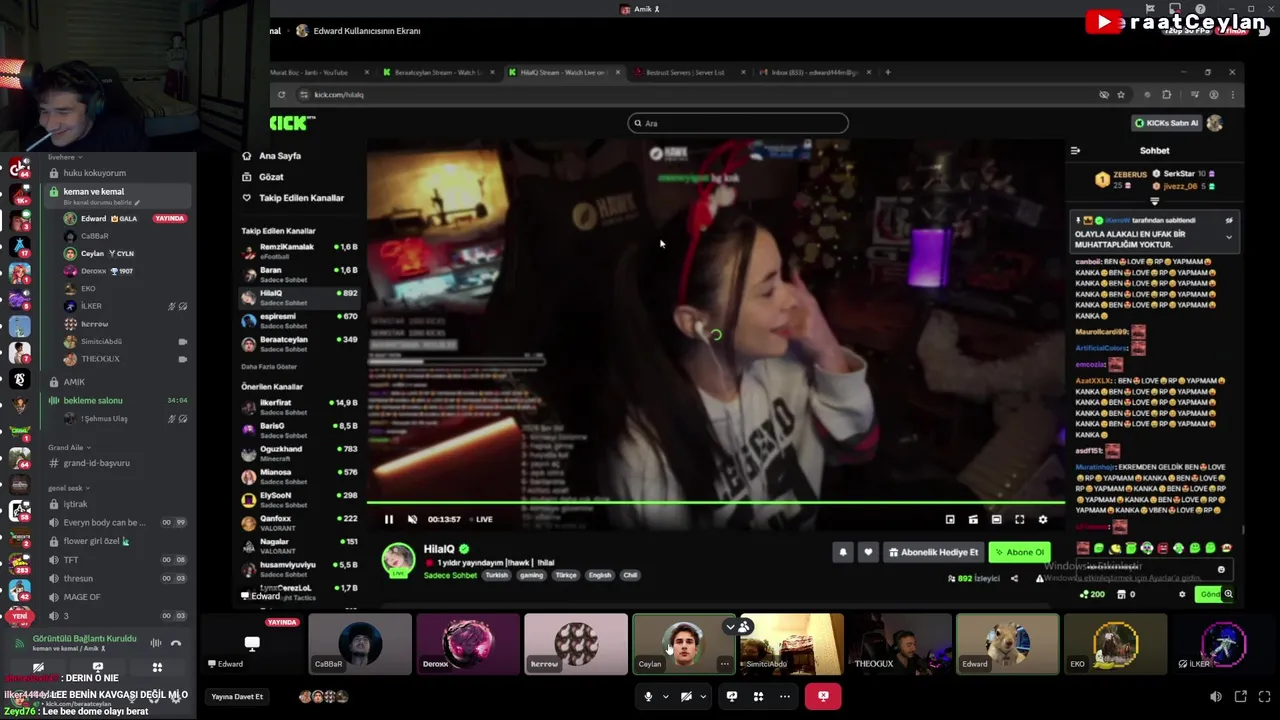Focus the Kick Ara search field
Screen dimensions: 1280x720
click(738, 123)
